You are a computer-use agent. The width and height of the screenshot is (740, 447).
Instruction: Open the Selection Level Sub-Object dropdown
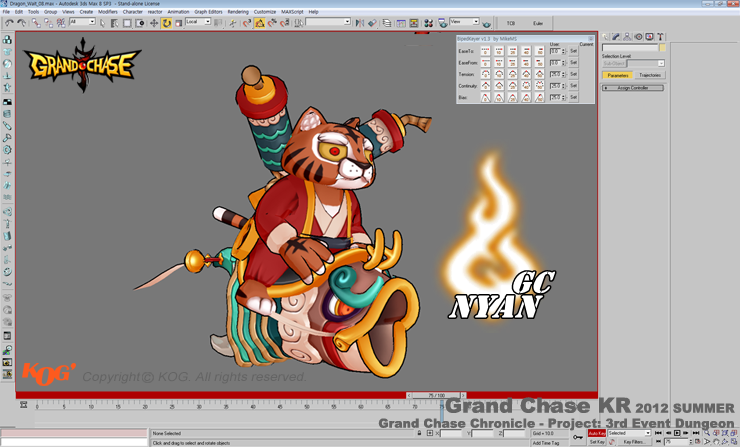[x=646, y=63]
